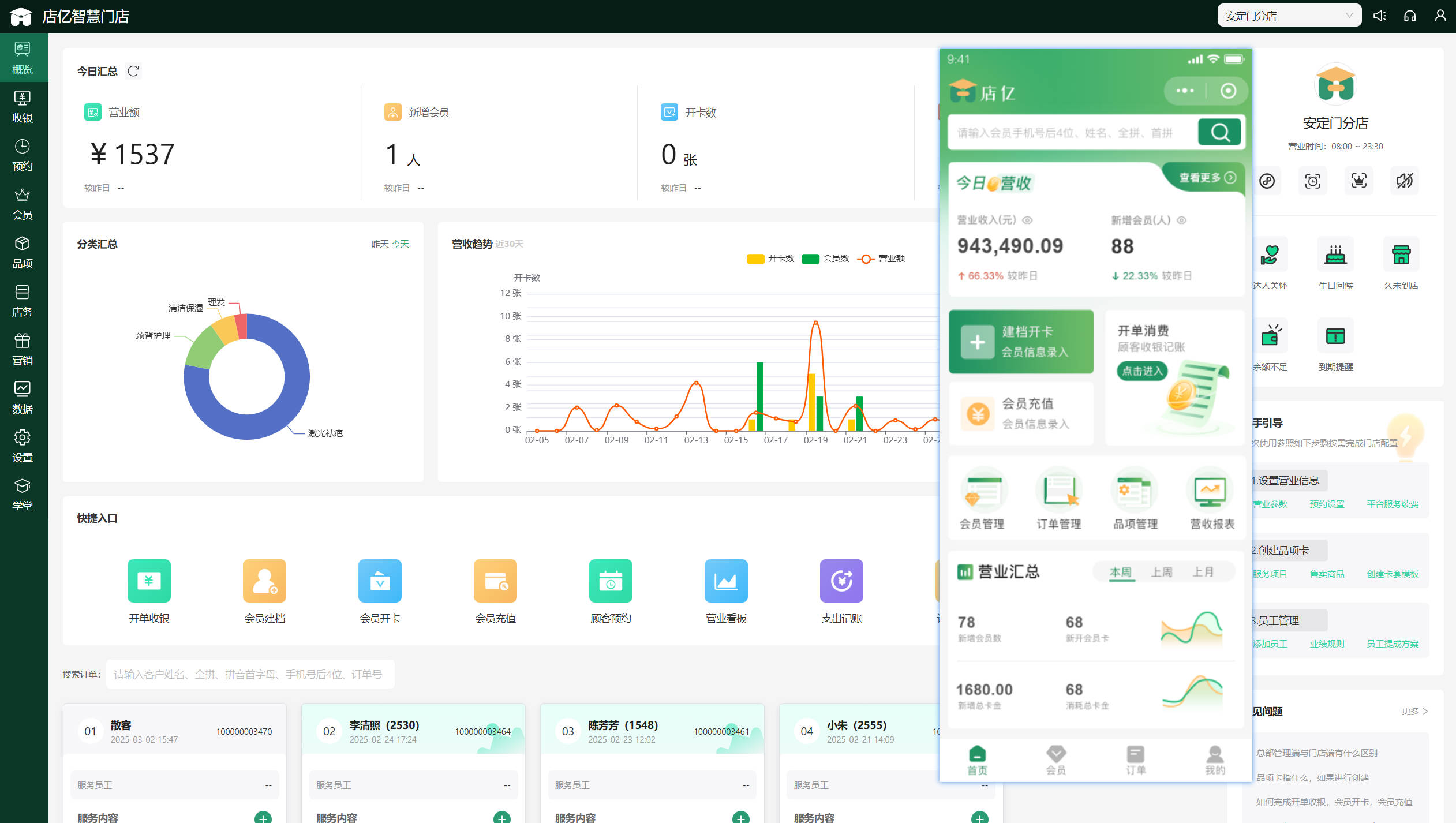The height and width of the screenshot is (823, 1456).
Task: Click the 预约设置 link
Action: (1327, 504)
